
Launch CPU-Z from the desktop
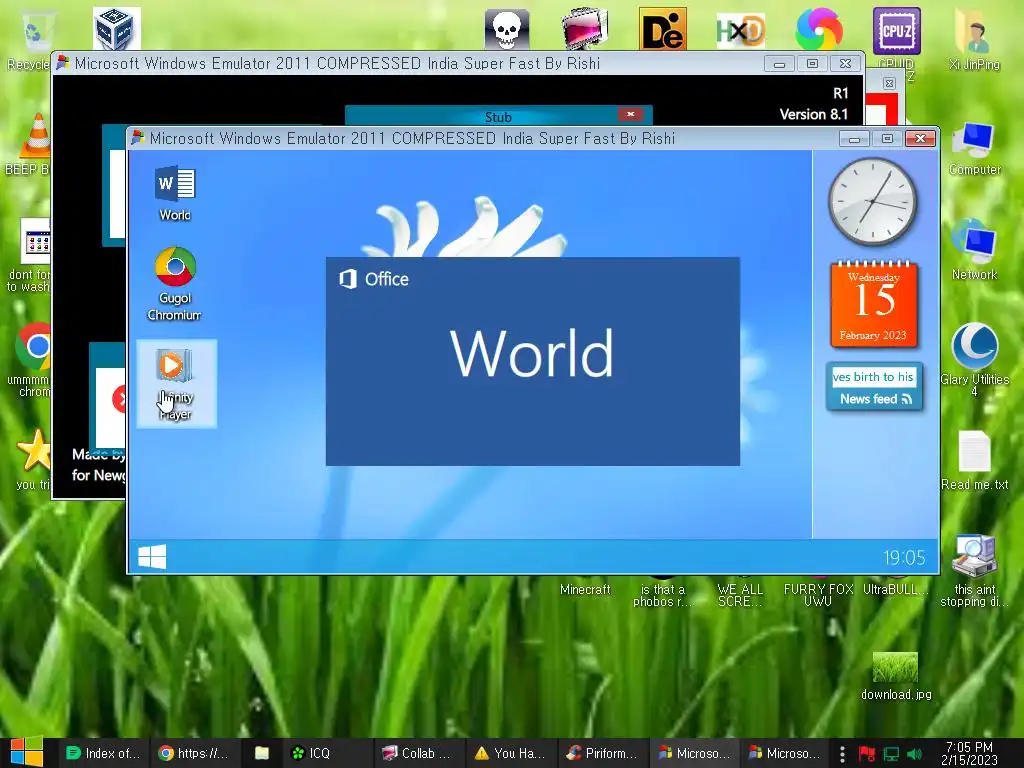click(x=897, y=31)
